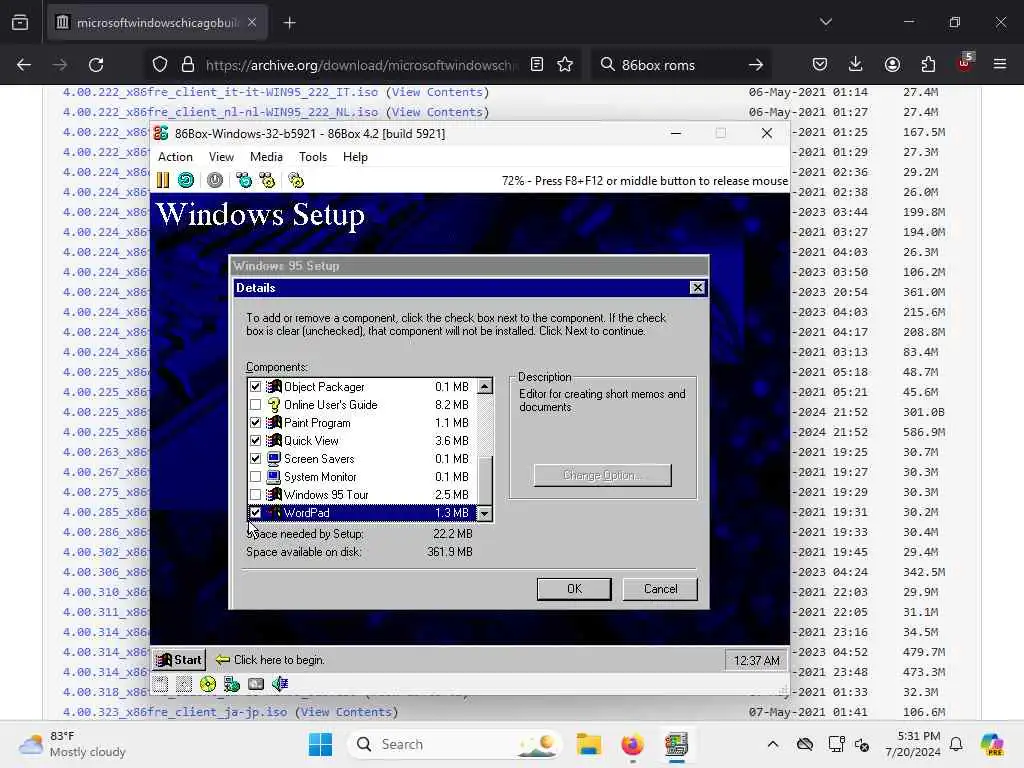Uncheck Quick View component
Image resolution: width=1024 pixels, height=768 pixels.
(x=255, y=441)
